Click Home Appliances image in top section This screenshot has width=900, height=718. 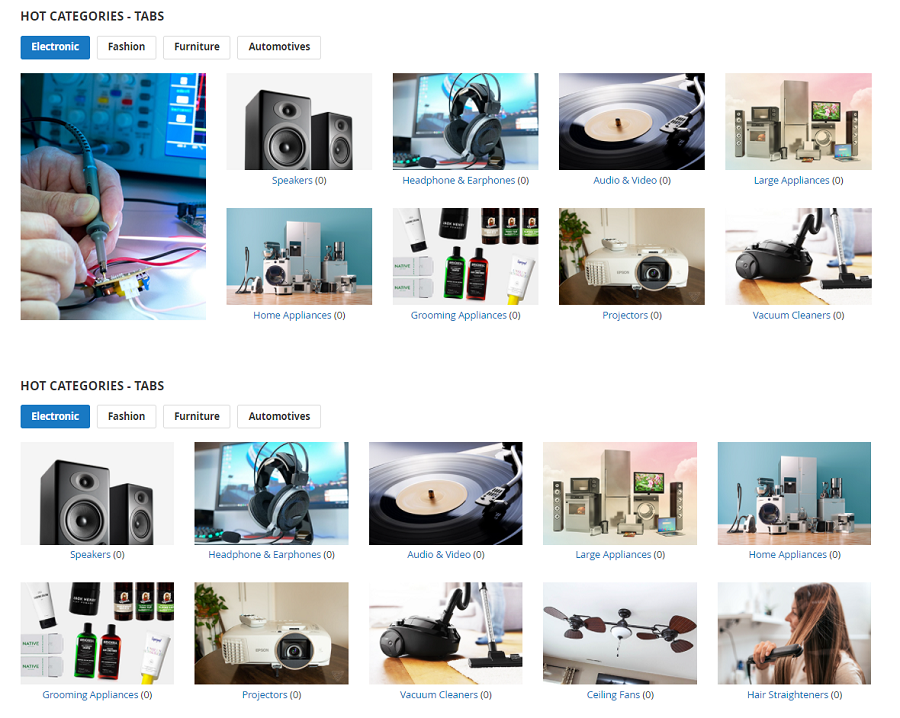[x=299, y=257]
